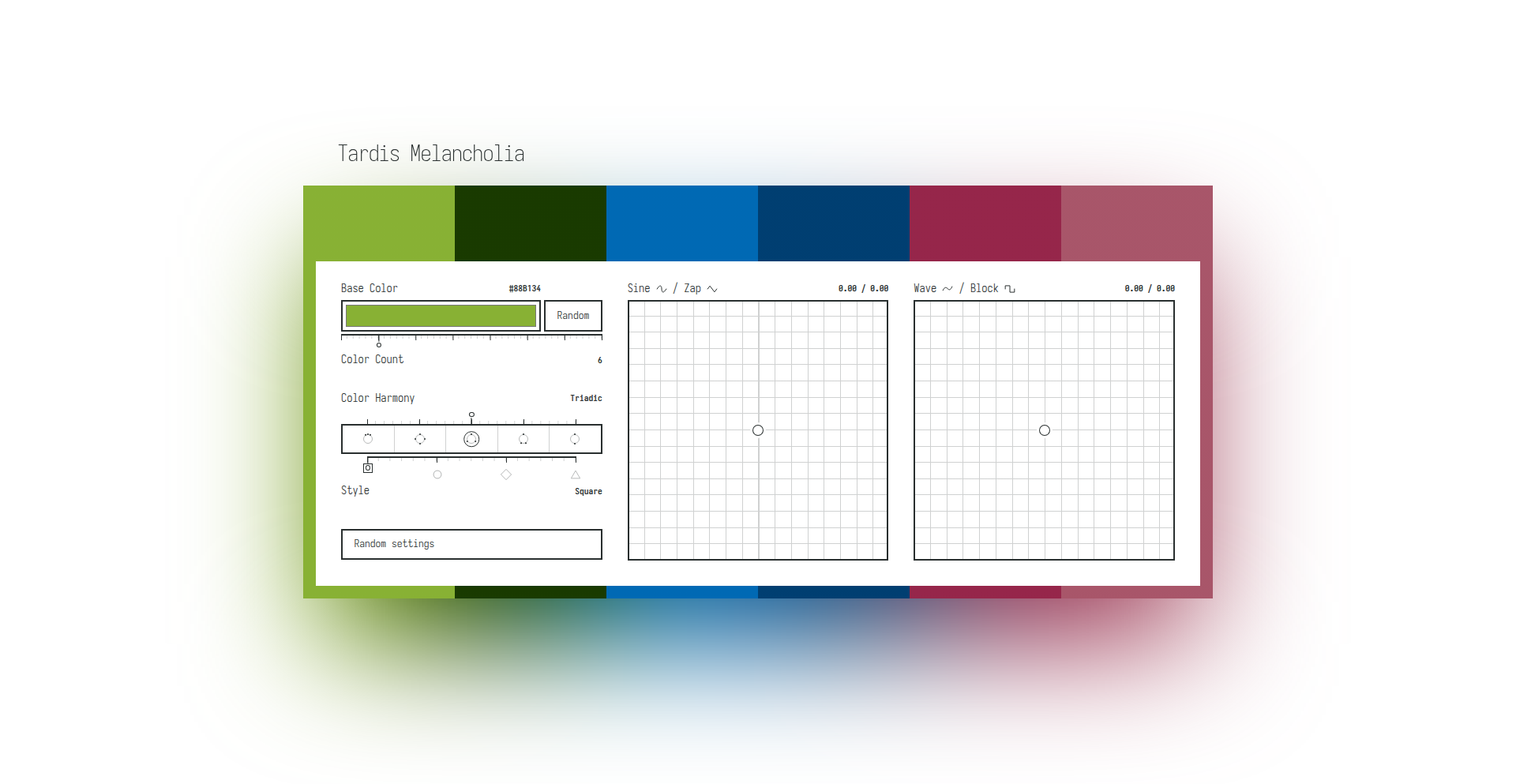This screenshot has height=784, width=1516.
Task: Click the Color Harmony label
Action: pos(377,398)
